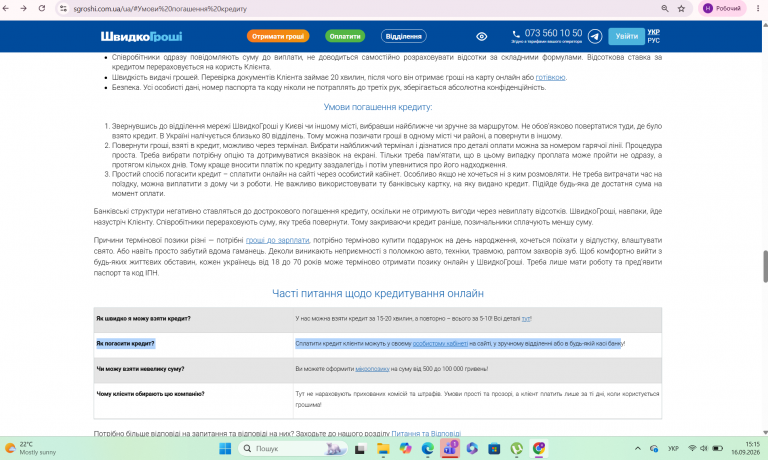Open uTorrent from taskbar

516,448
